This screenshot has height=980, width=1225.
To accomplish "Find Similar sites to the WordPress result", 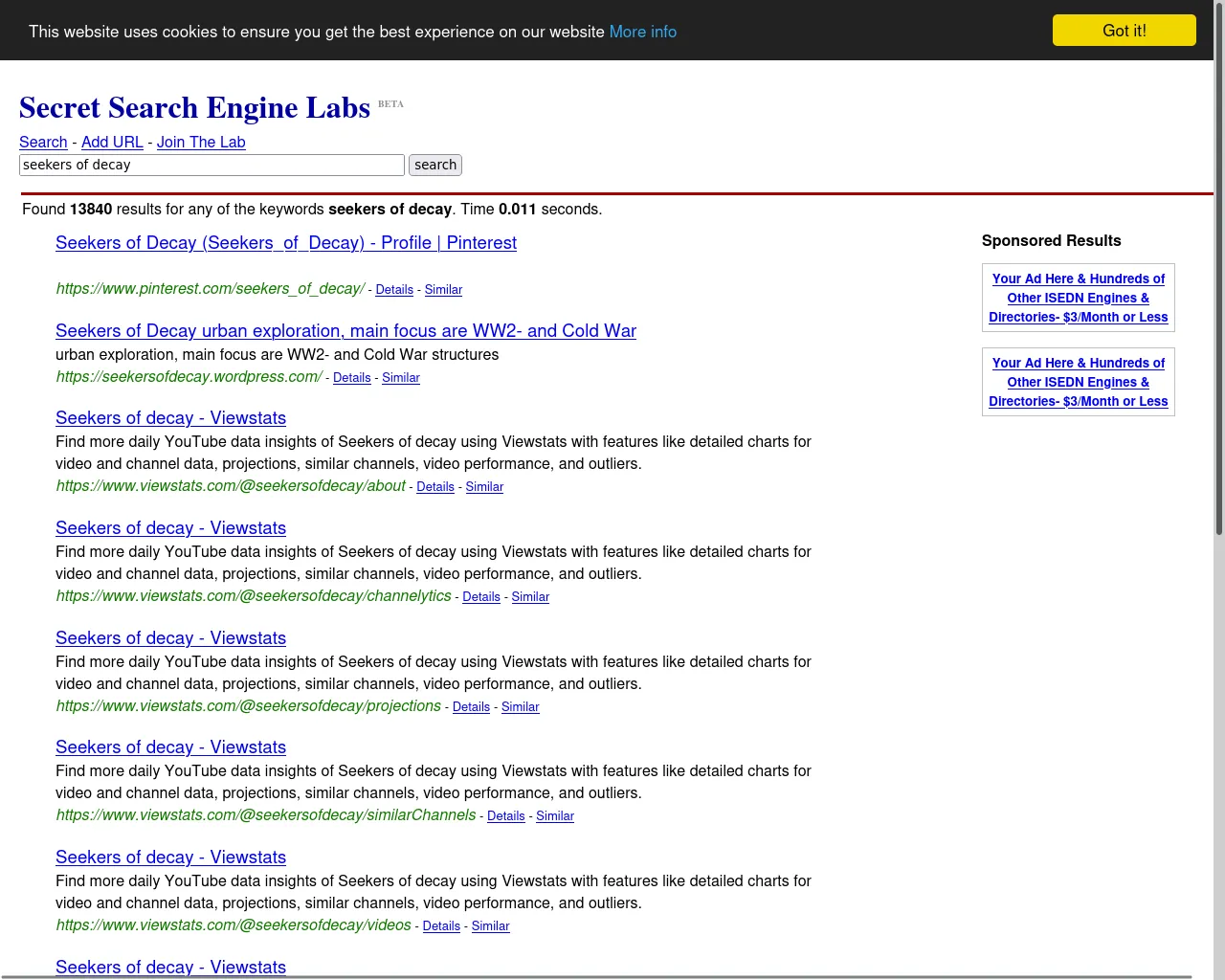I will point(401,378).
